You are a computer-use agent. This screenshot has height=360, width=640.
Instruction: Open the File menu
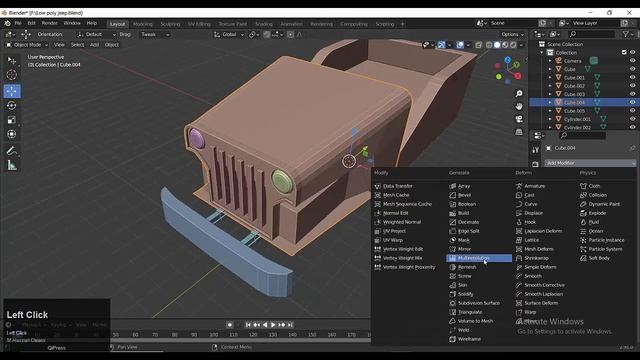[x=18, y=23]
